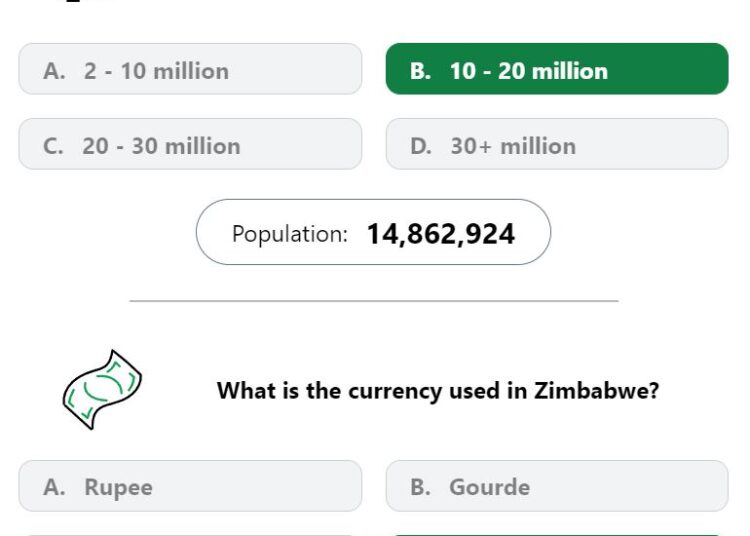Click the 'Population:' label text

point(290,234)
